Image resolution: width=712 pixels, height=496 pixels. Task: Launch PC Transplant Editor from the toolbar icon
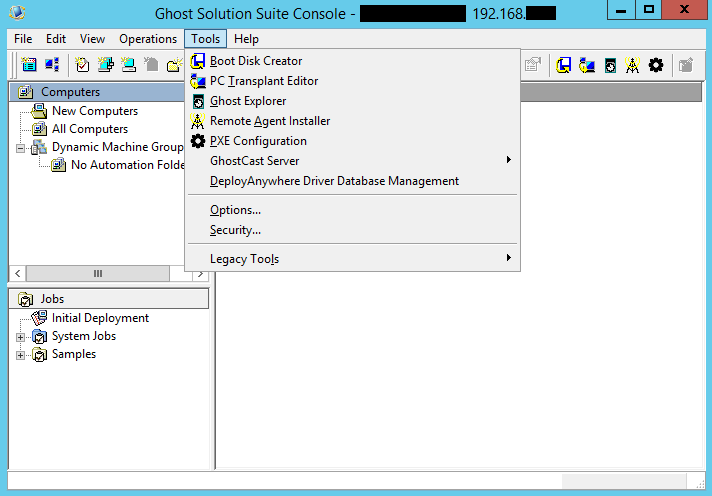[x=587, y=65]
